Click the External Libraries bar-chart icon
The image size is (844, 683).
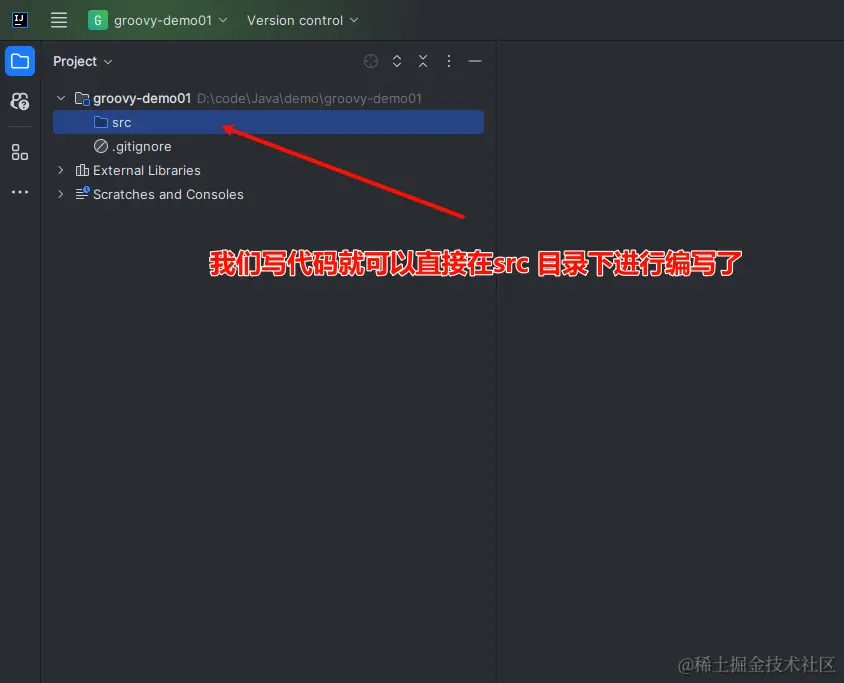point(82,170)
